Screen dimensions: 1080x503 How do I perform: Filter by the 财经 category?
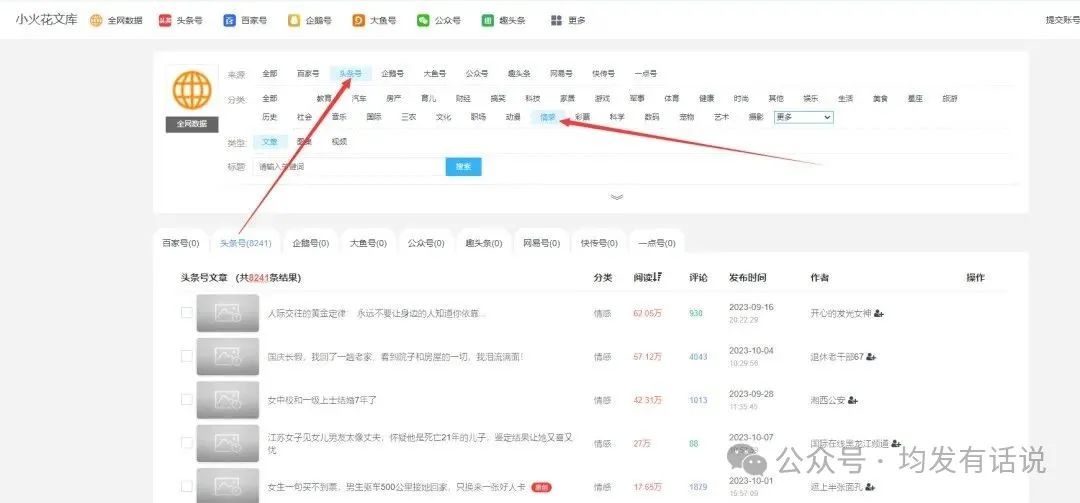pos(464,99)
